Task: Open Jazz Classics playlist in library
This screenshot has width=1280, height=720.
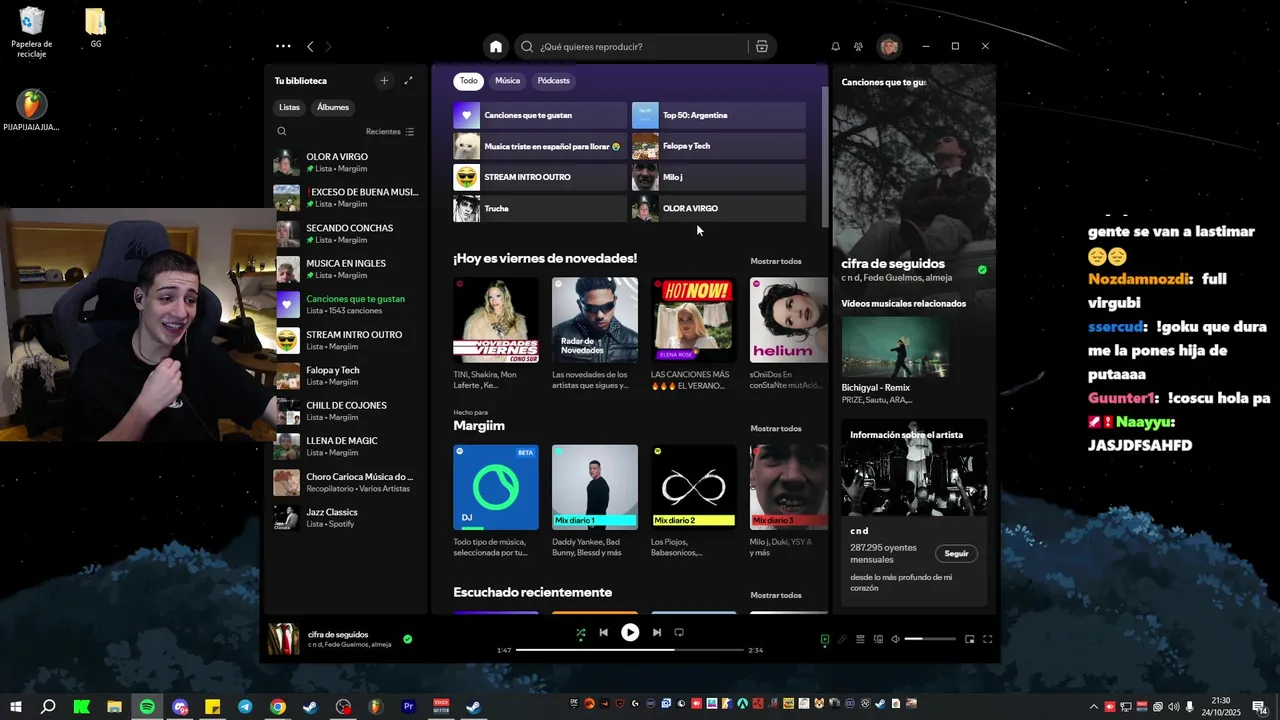Action: [347, 517]
